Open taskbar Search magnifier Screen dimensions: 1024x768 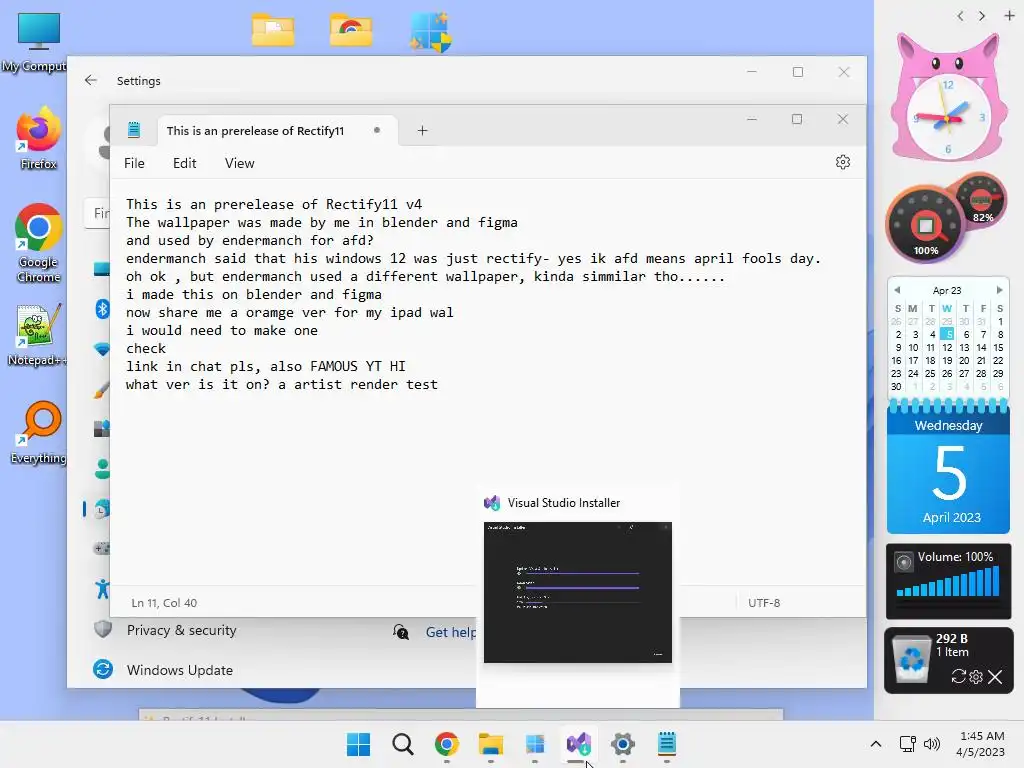tap(402, 744)
